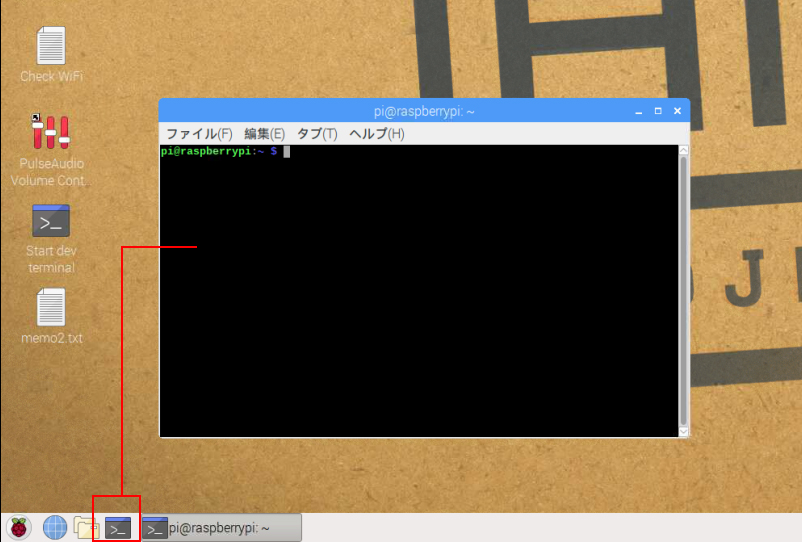Select the Start dev terminal desktop icon
The width and height of the screenshot is (802, 542).
point(51,239)
